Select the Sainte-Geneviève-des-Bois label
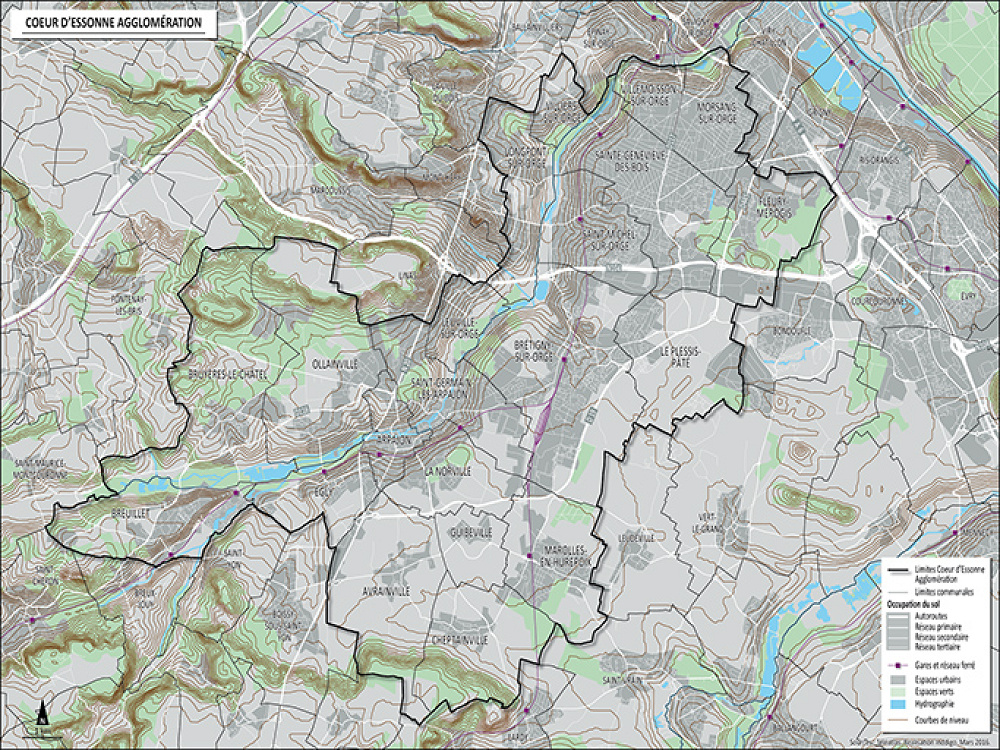The width and height of the screenshot is (1000, 750). click(x=631, y=160)
